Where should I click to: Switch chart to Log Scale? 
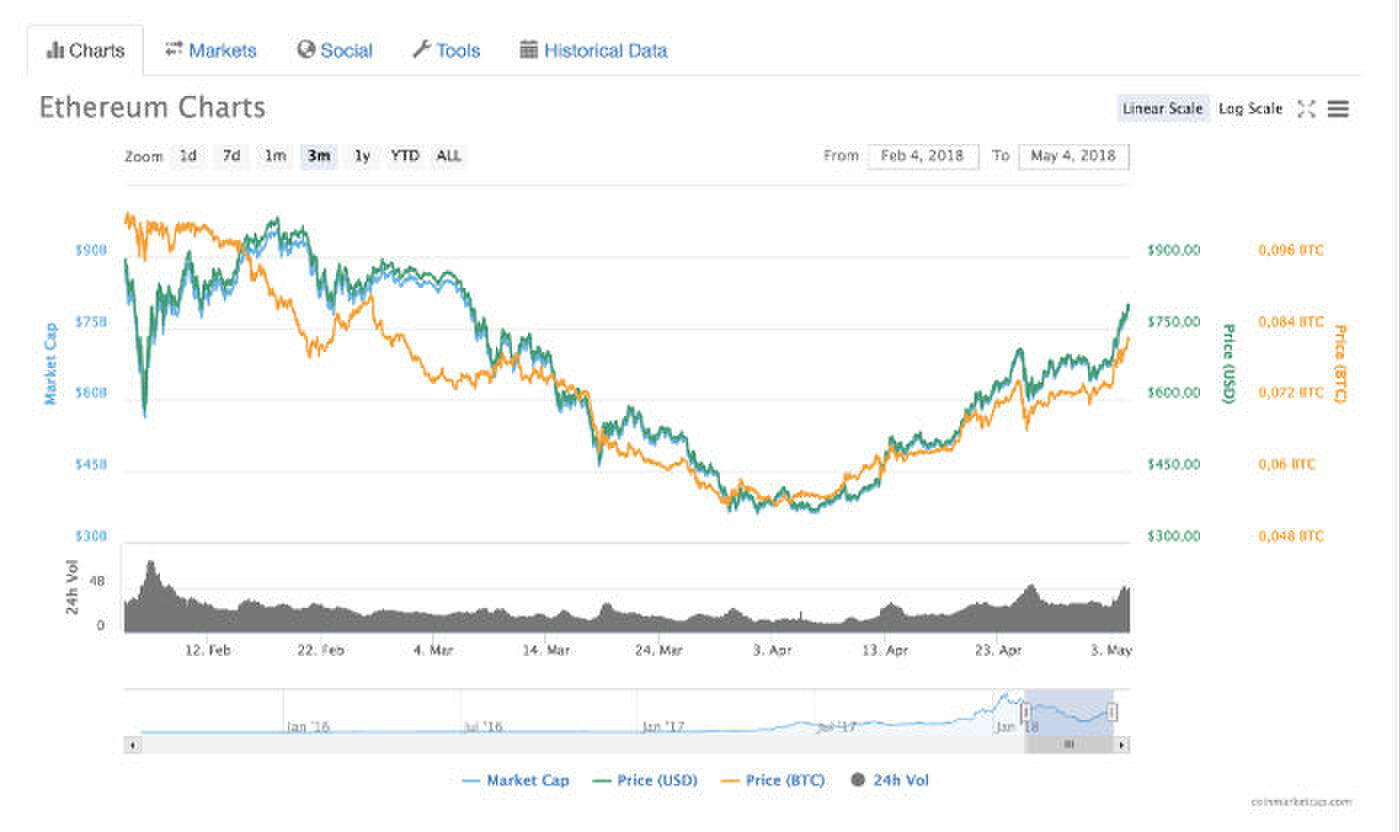1250,108
